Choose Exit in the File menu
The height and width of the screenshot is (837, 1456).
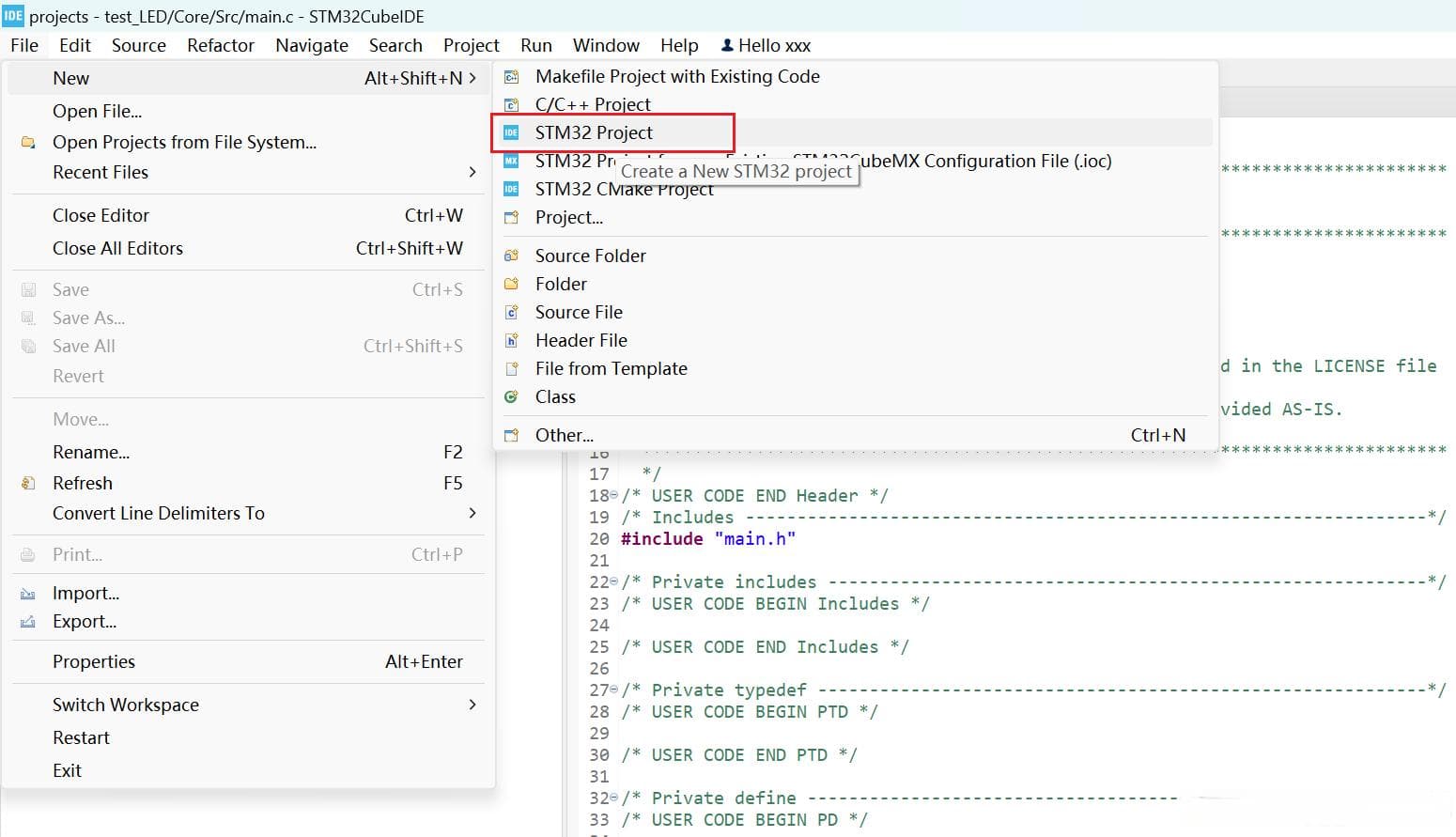pos(67,770)
